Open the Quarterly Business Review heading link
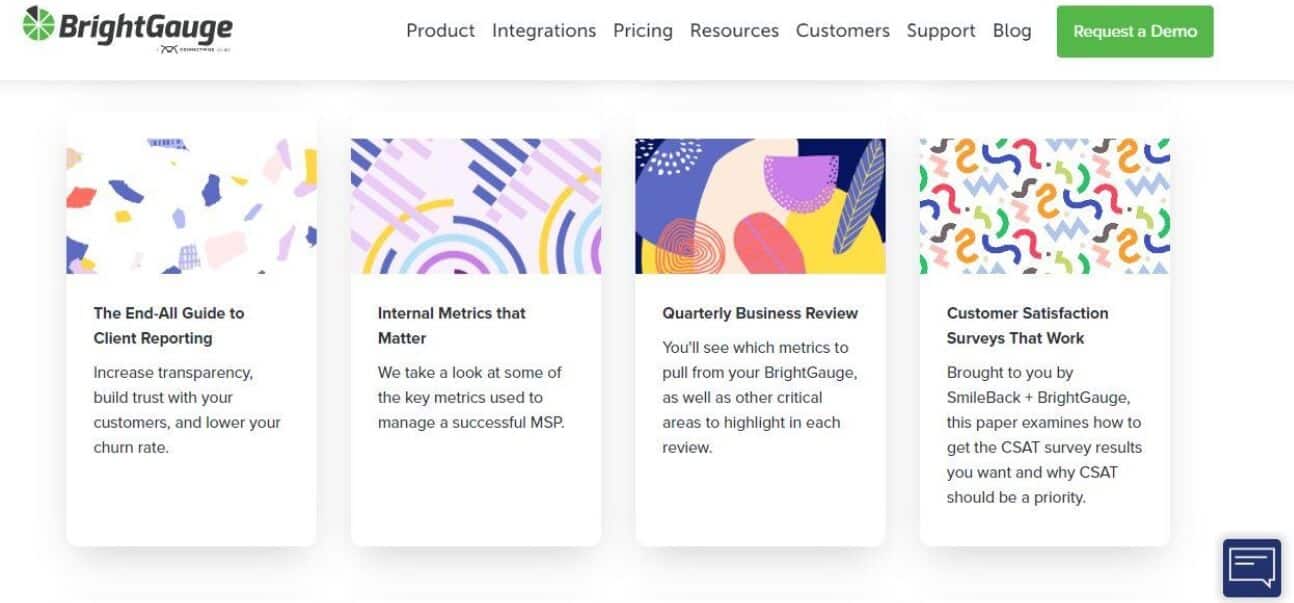This screenshot has height=603, width=1294. (x=759, y=313)
